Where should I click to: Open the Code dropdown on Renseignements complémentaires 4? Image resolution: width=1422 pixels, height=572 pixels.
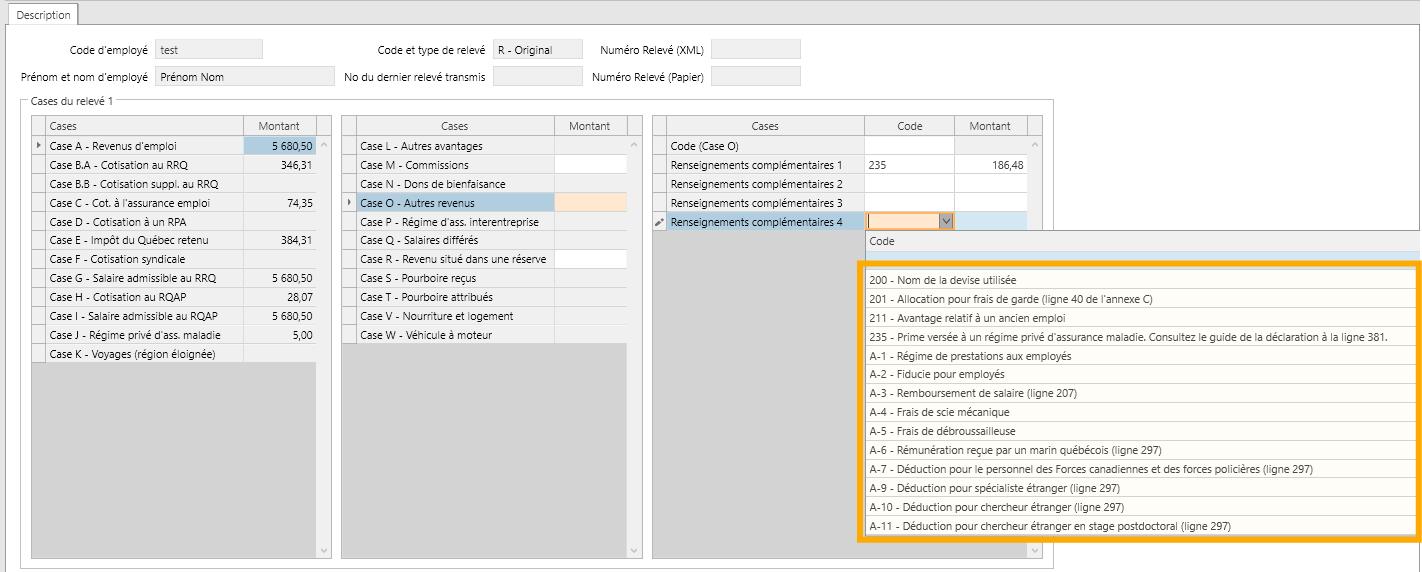[x=946, y=222]
